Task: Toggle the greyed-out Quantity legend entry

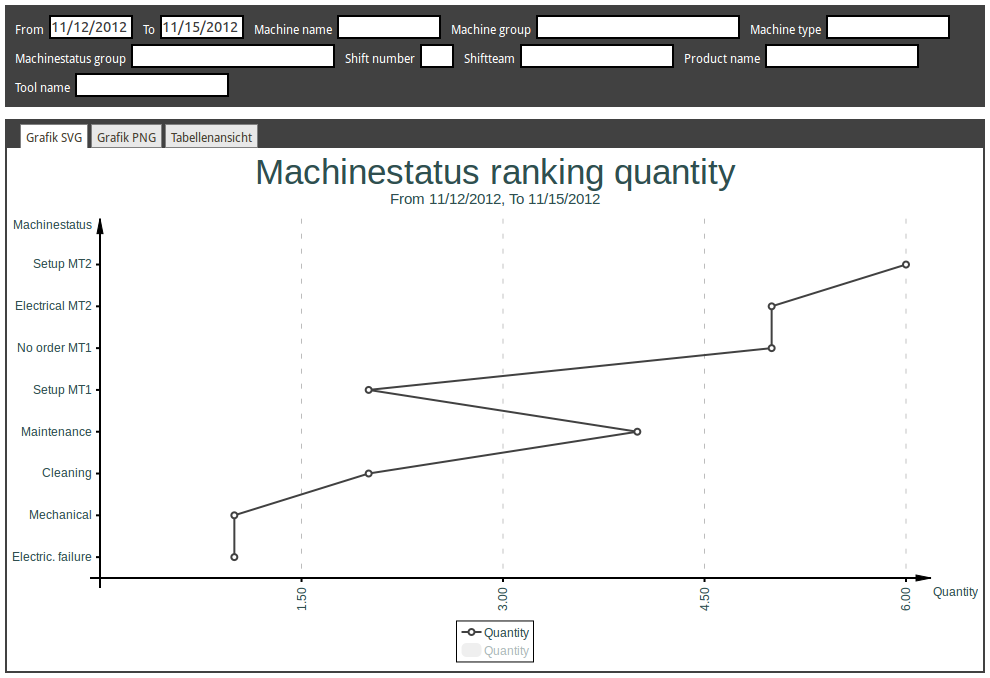Action: pyautogui.click(x=495, y=650)
